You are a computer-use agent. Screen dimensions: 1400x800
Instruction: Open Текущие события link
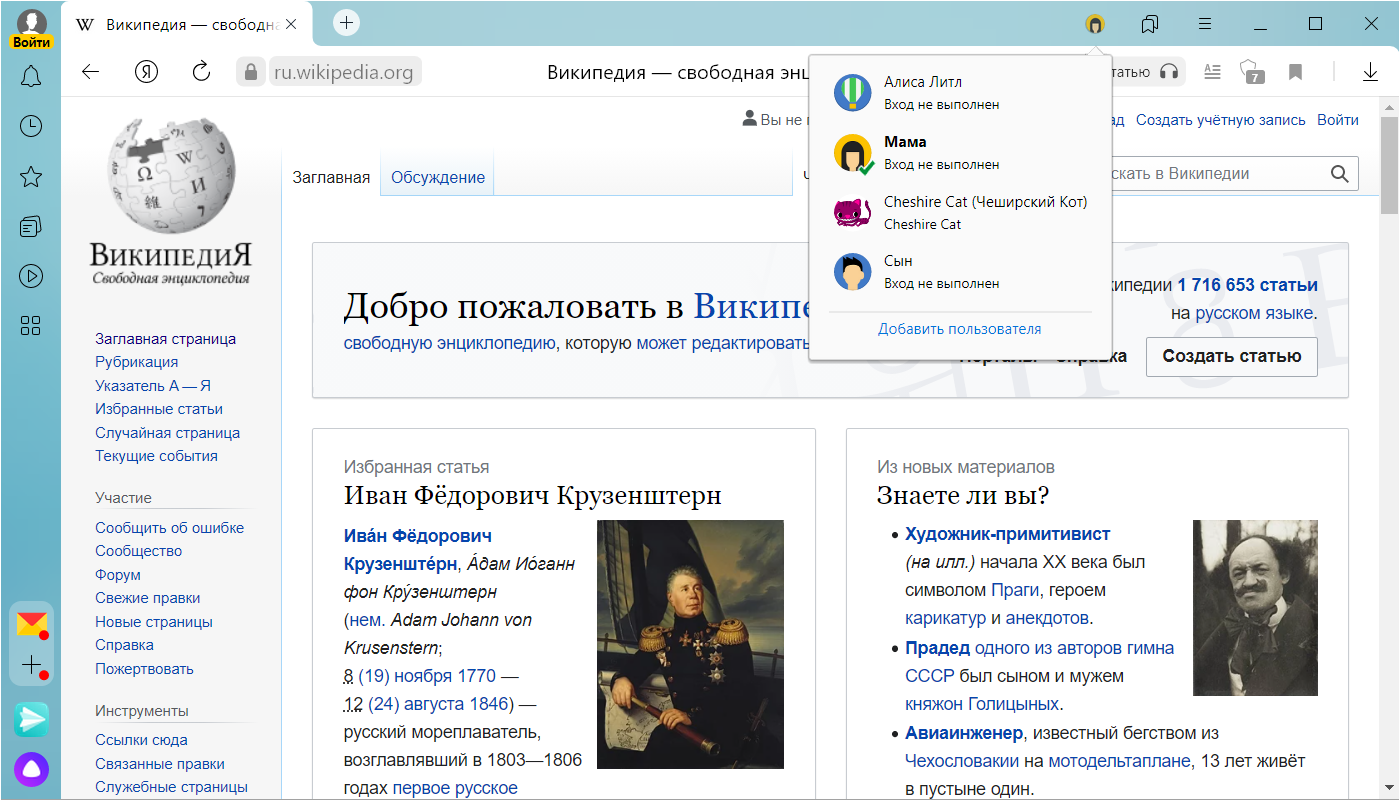pos(156,456)
